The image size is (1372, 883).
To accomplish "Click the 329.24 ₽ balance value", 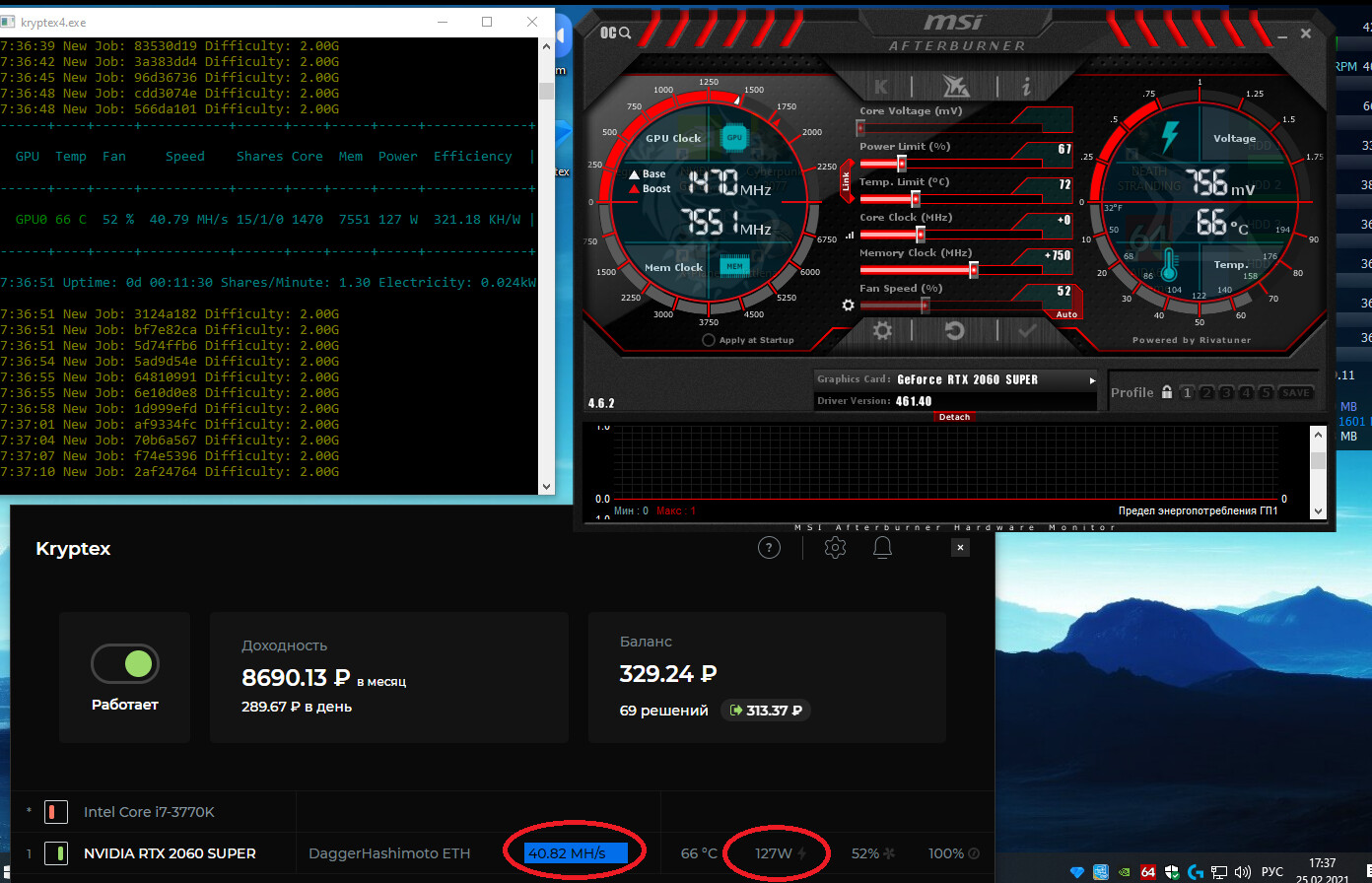I will [x=668, y=674].
